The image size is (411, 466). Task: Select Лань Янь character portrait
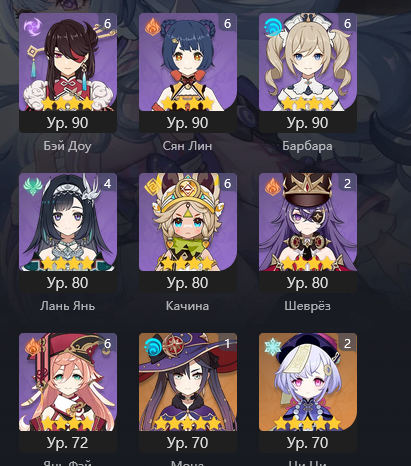[x=68, y=222]
